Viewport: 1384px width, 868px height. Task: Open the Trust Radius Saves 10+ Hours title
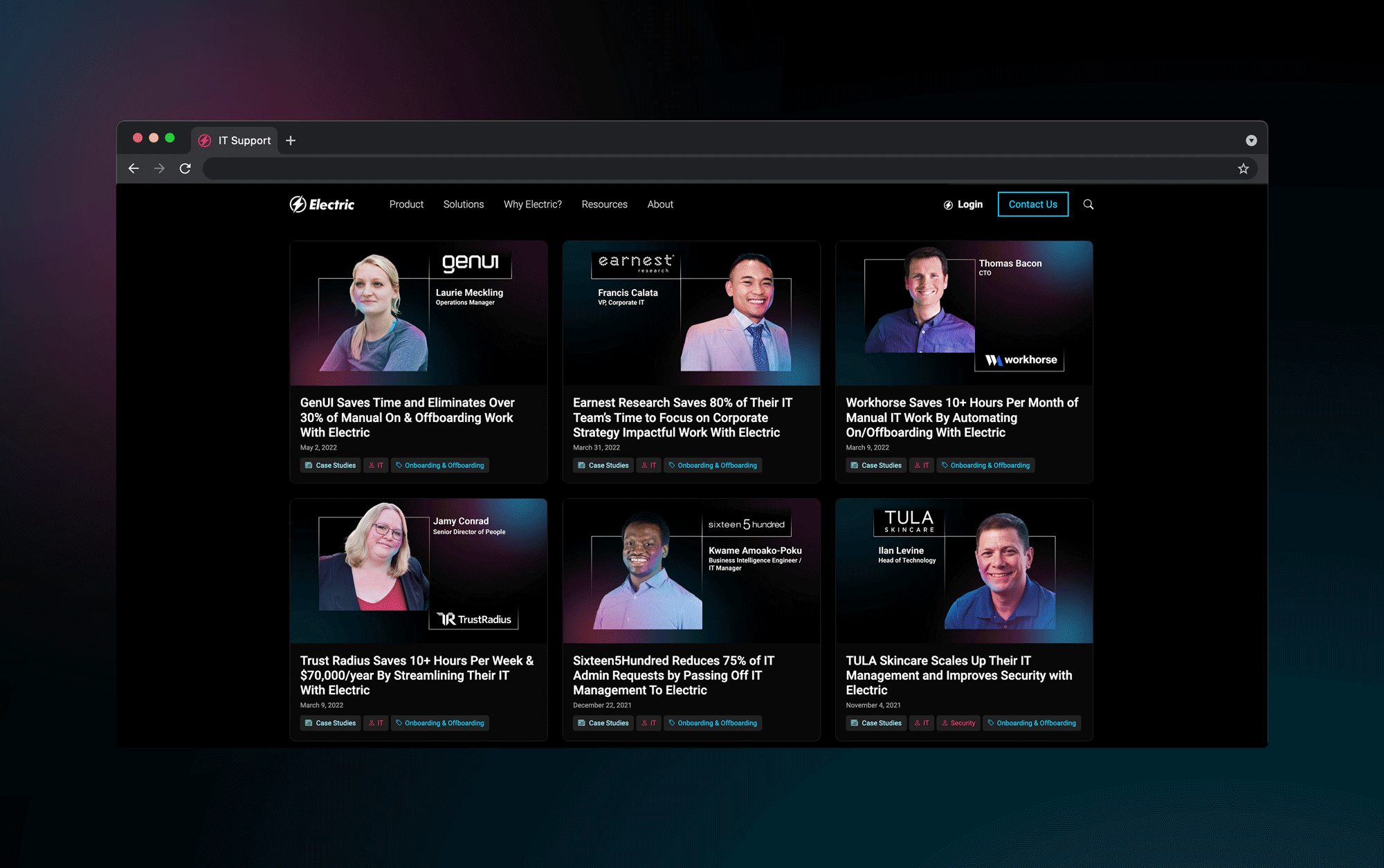tap(417, 675)
